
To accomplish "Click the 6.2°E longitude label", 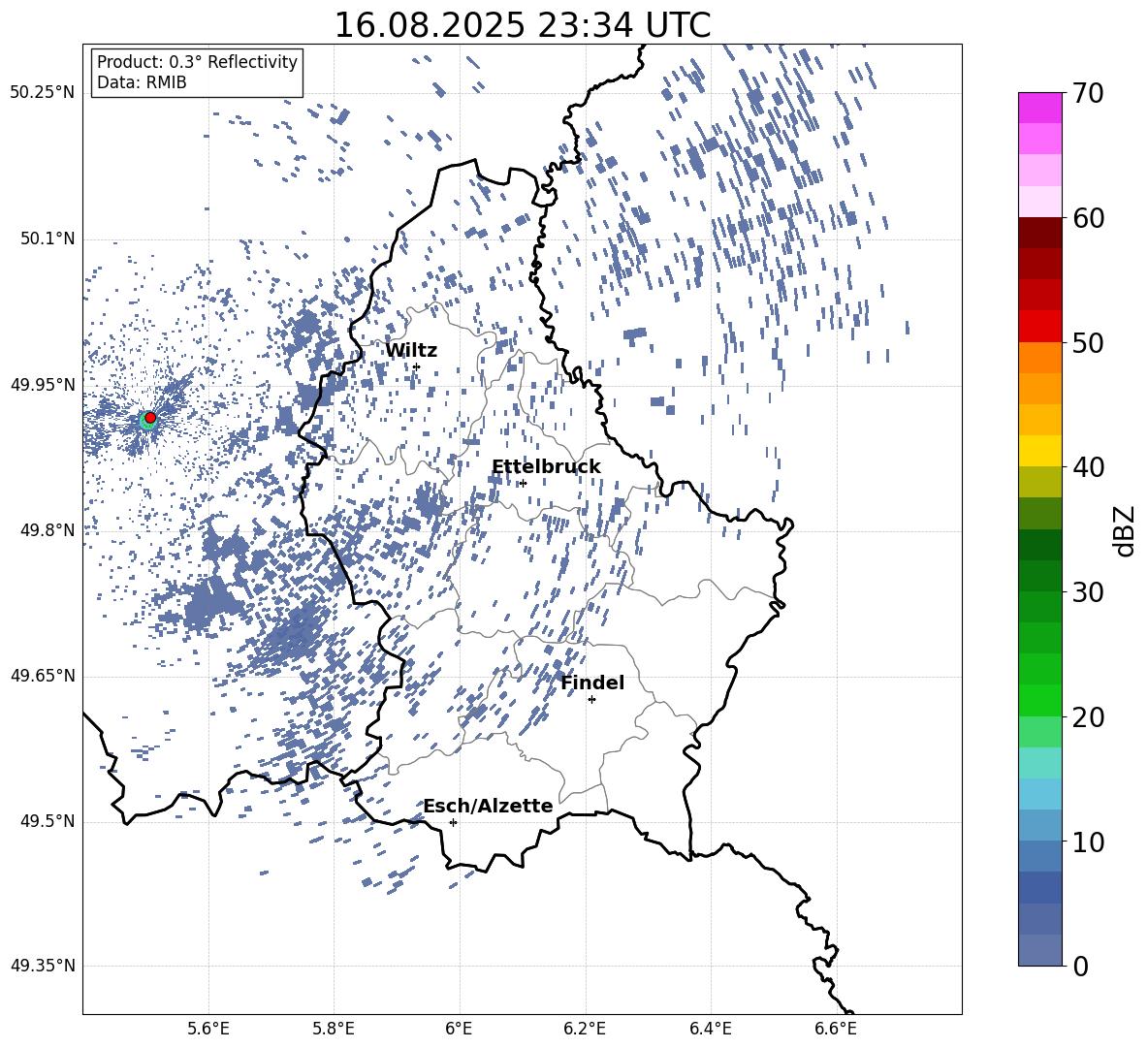I will [x=585, y=1030].
